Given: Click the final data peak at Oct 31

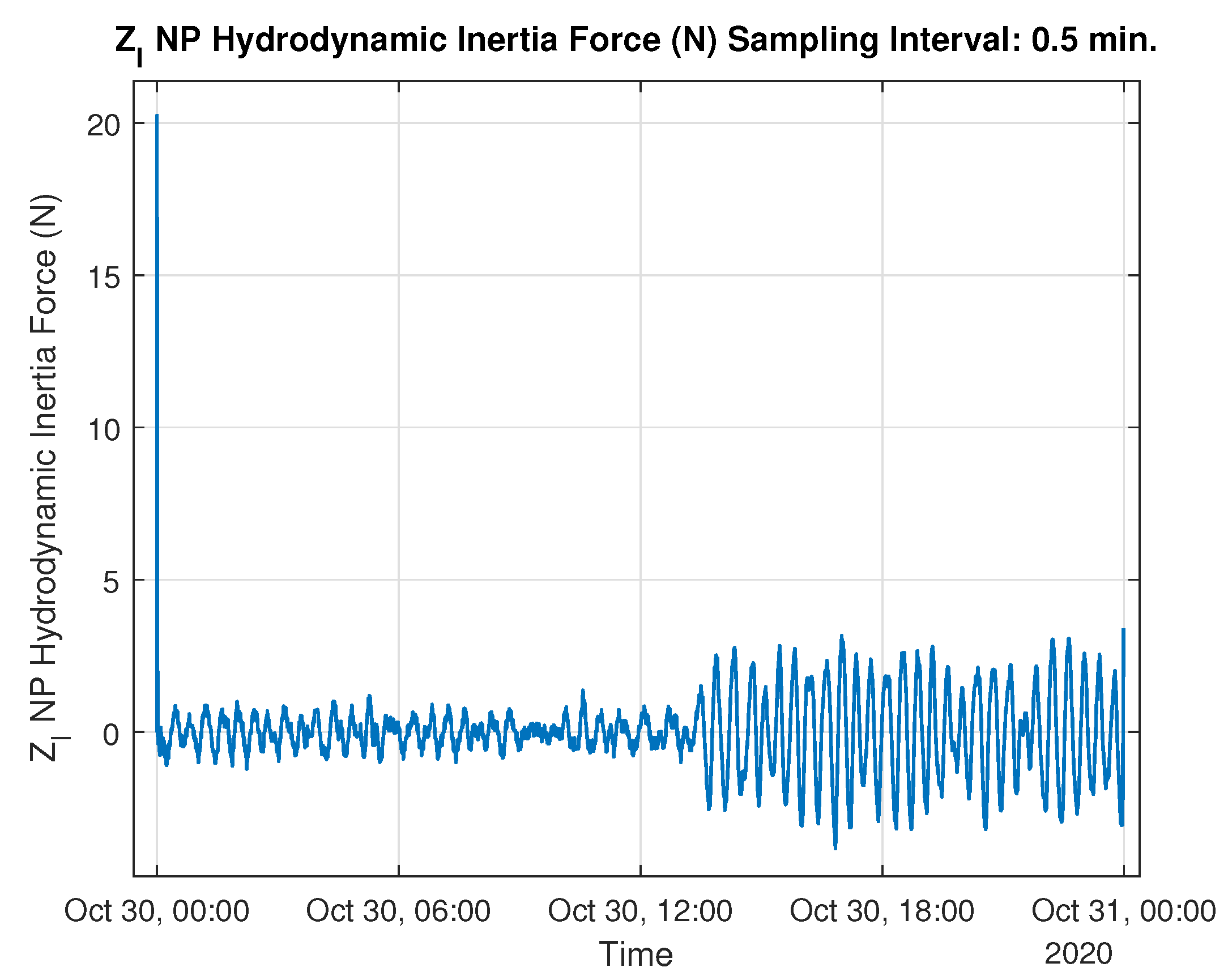Looking at the screenshot, I should [1123, 630].
